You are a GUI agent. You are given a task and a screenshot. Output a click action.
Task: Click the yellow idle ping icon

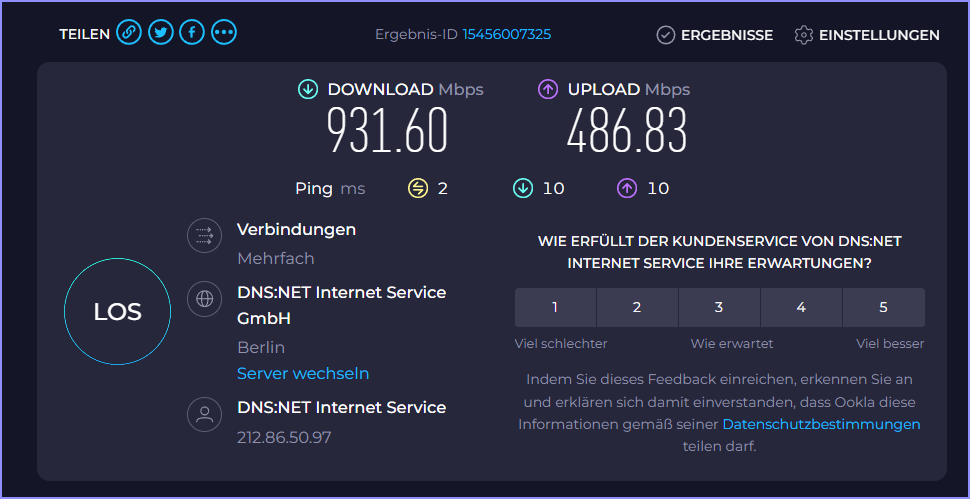[x=418, y=188]
